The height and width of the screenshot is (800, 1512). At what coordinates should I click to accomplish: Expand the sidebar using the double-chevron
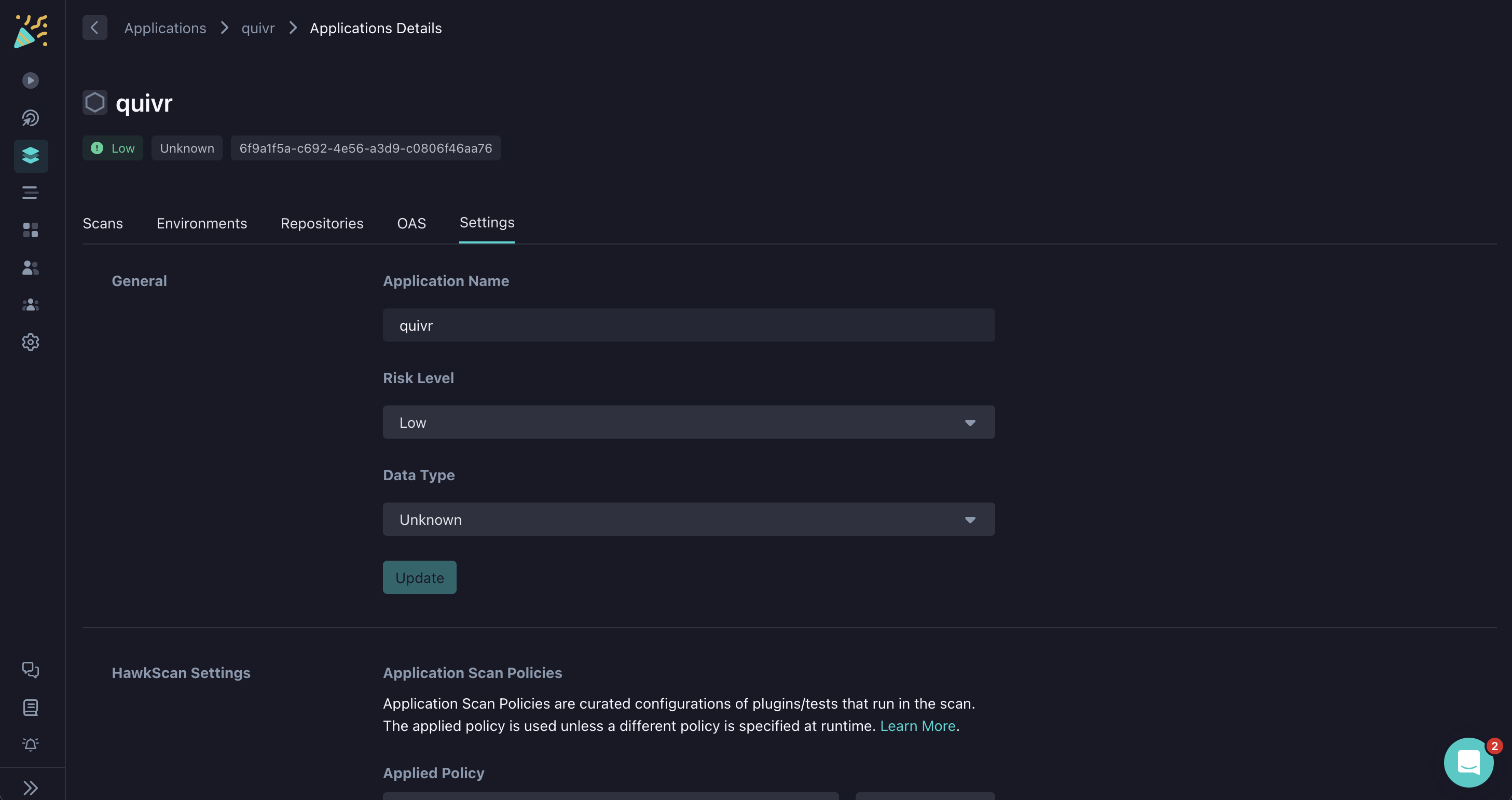pyautogui.click(x=30, y=787)
